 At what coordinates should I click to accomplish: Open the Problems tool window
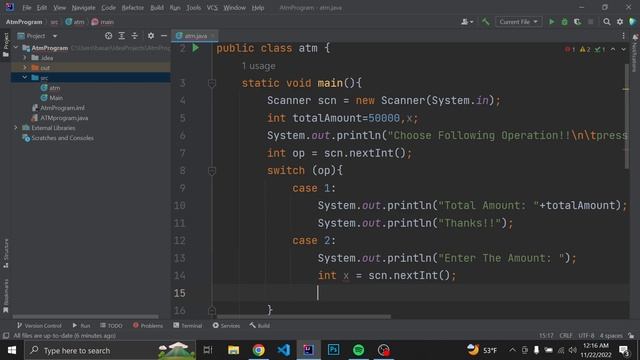[148, 325]
